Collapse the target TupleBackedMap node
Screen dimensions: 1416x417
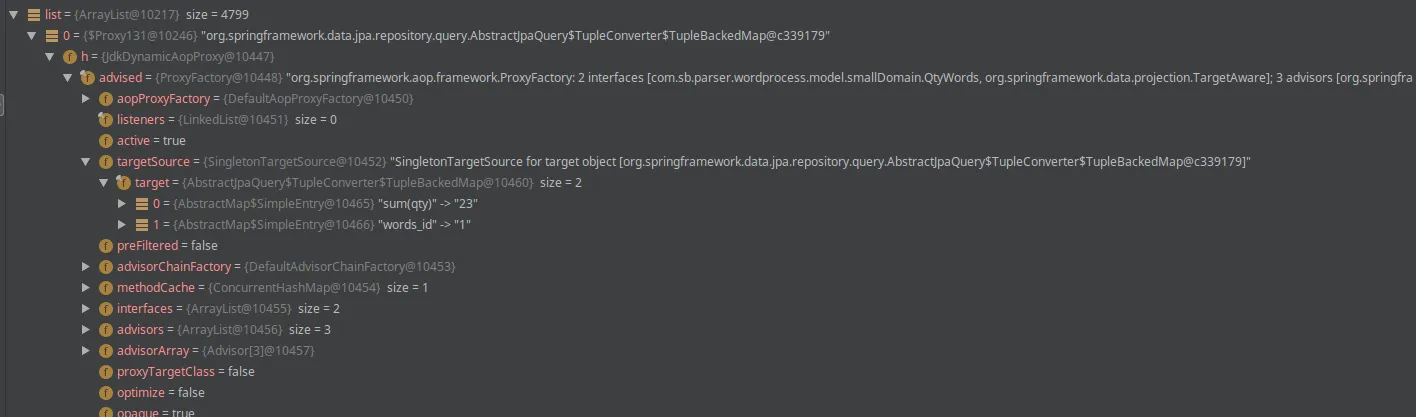(103, 183)
